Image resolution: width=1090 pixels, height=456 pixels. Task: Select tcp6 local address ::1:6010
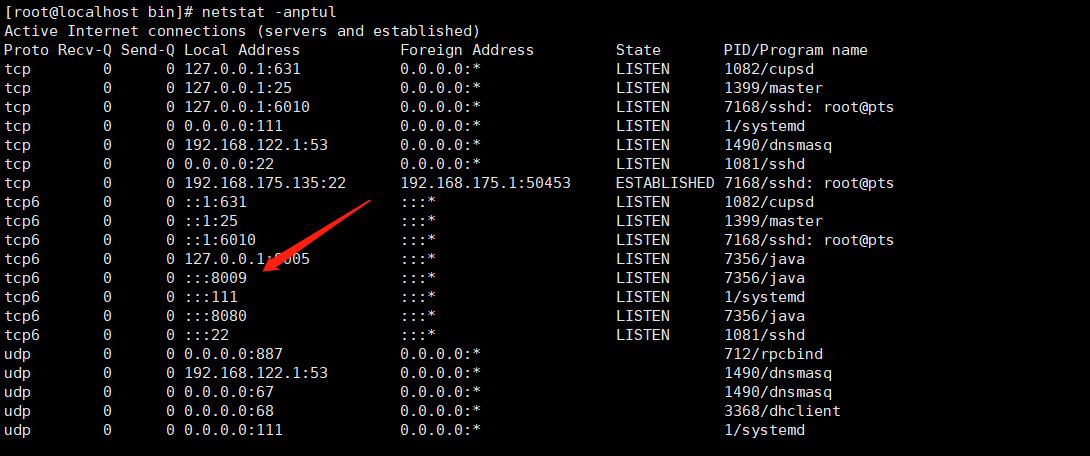[220, 240]
